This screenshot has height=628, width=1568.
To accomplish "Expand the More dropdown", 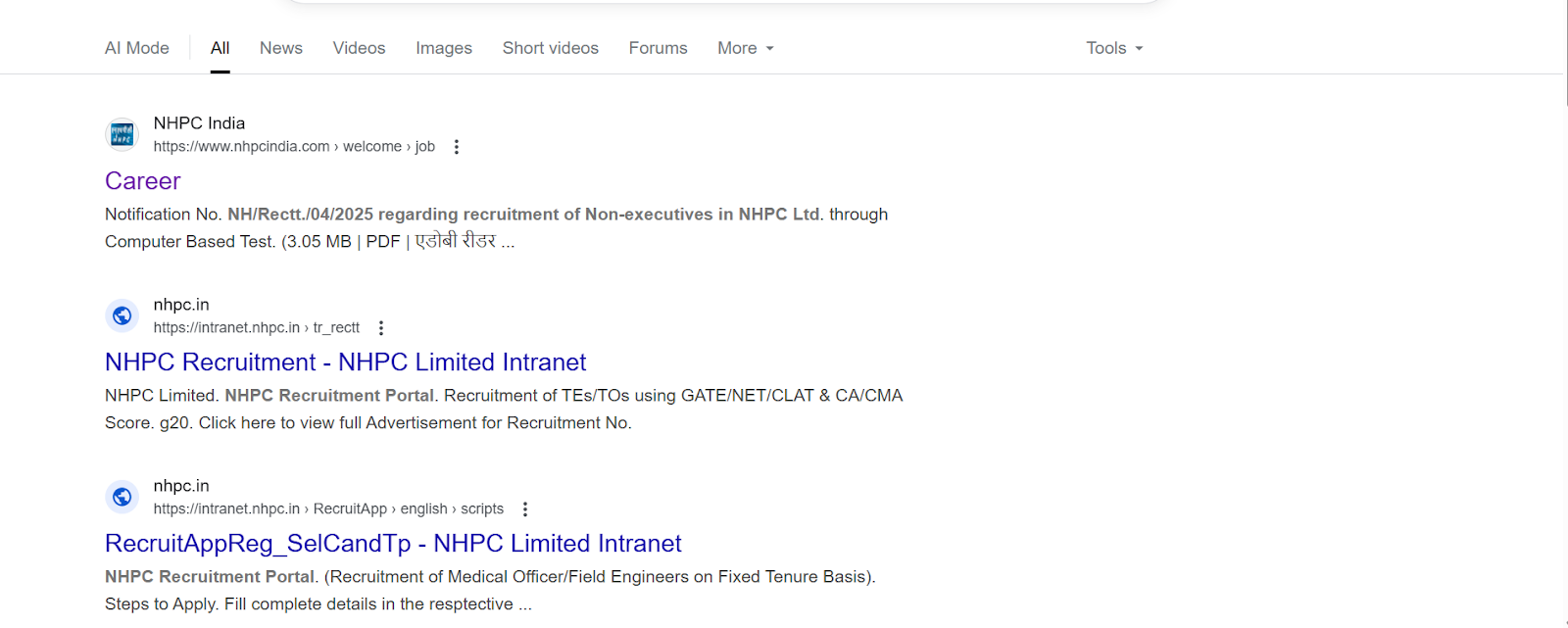I will pyautogui.click(x=746, y=48).
